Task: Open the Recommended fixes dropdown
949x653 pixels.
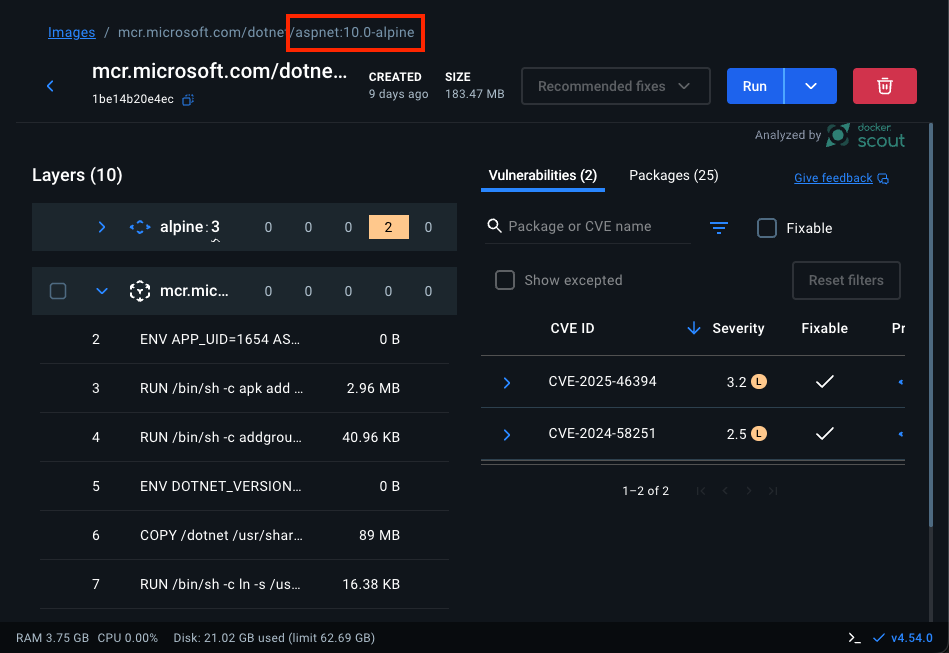Action: [x=615, y=86]
